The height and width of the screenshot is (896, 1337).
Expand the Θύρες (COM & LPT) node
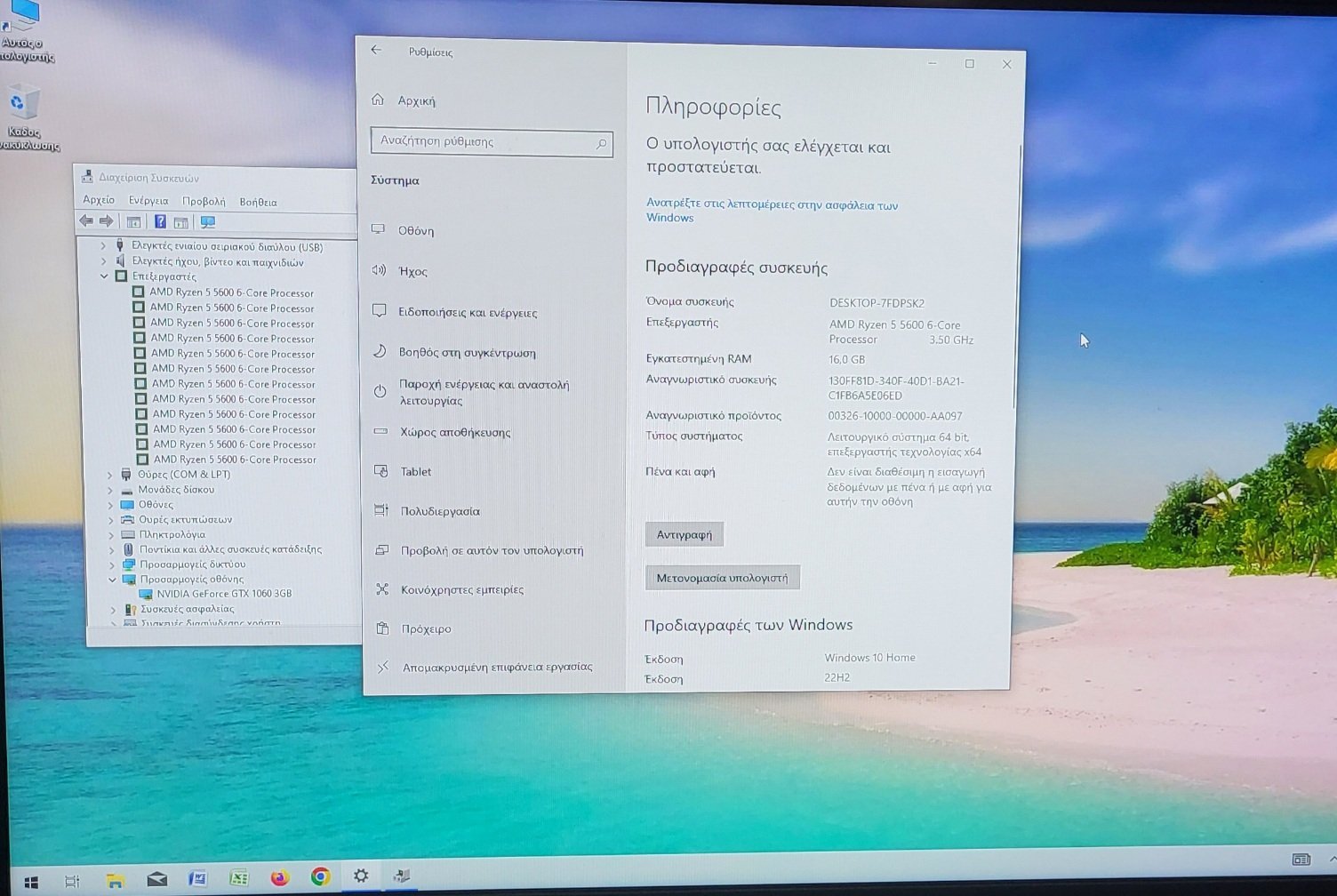[x=110, y=475]
